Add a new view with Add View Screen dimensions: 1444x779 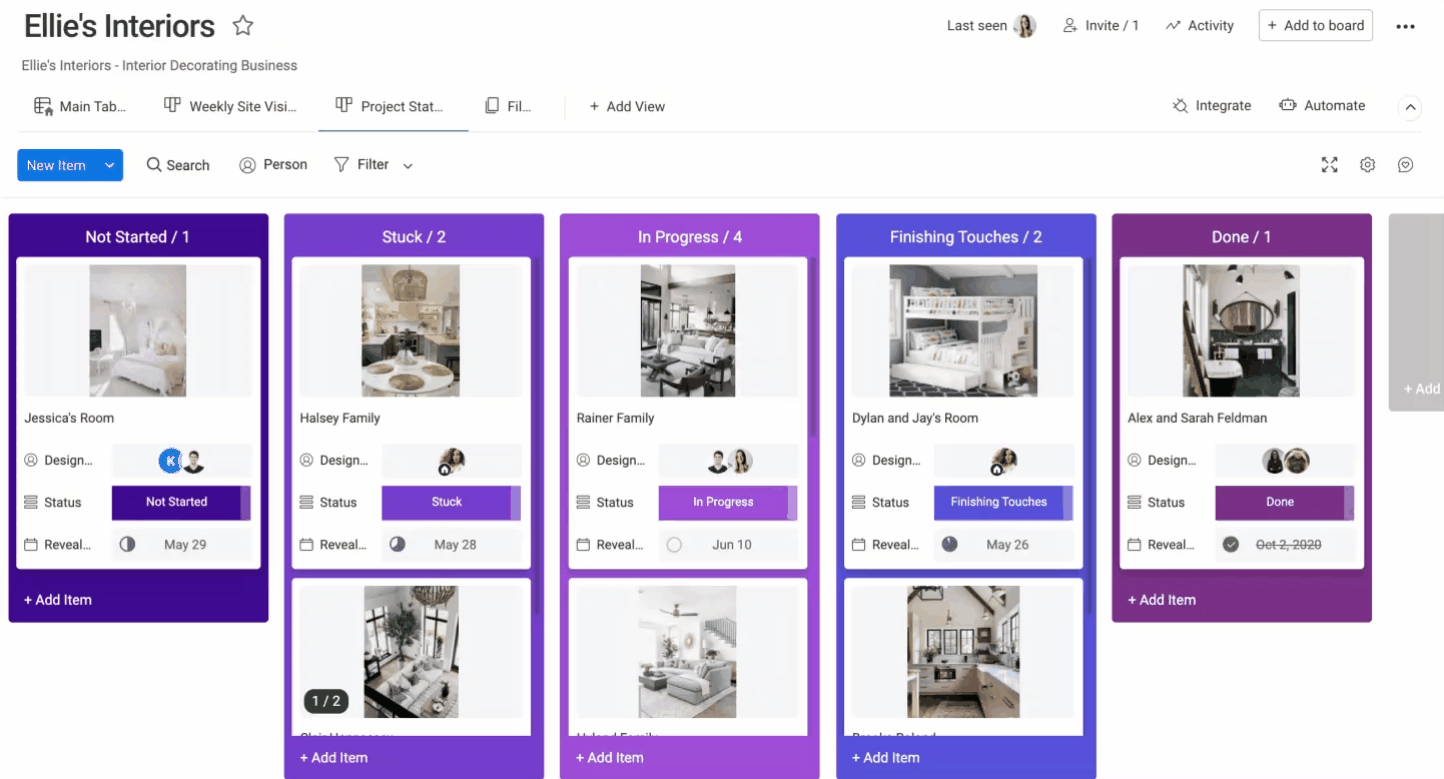pos(627,106)
